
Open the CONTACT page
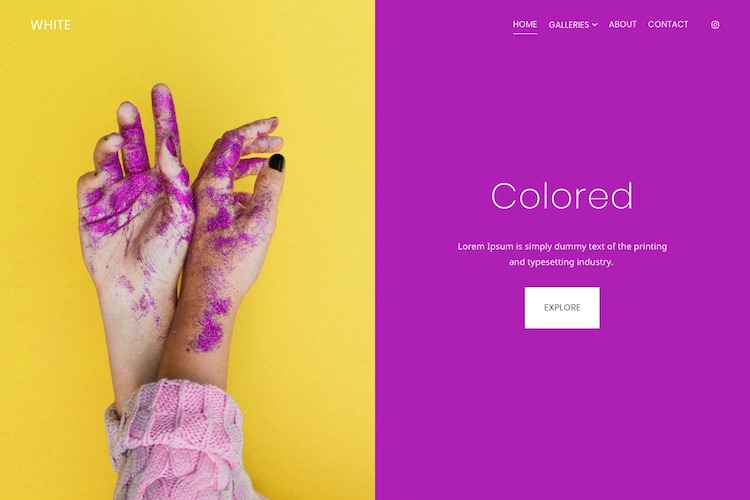(668, 24)
